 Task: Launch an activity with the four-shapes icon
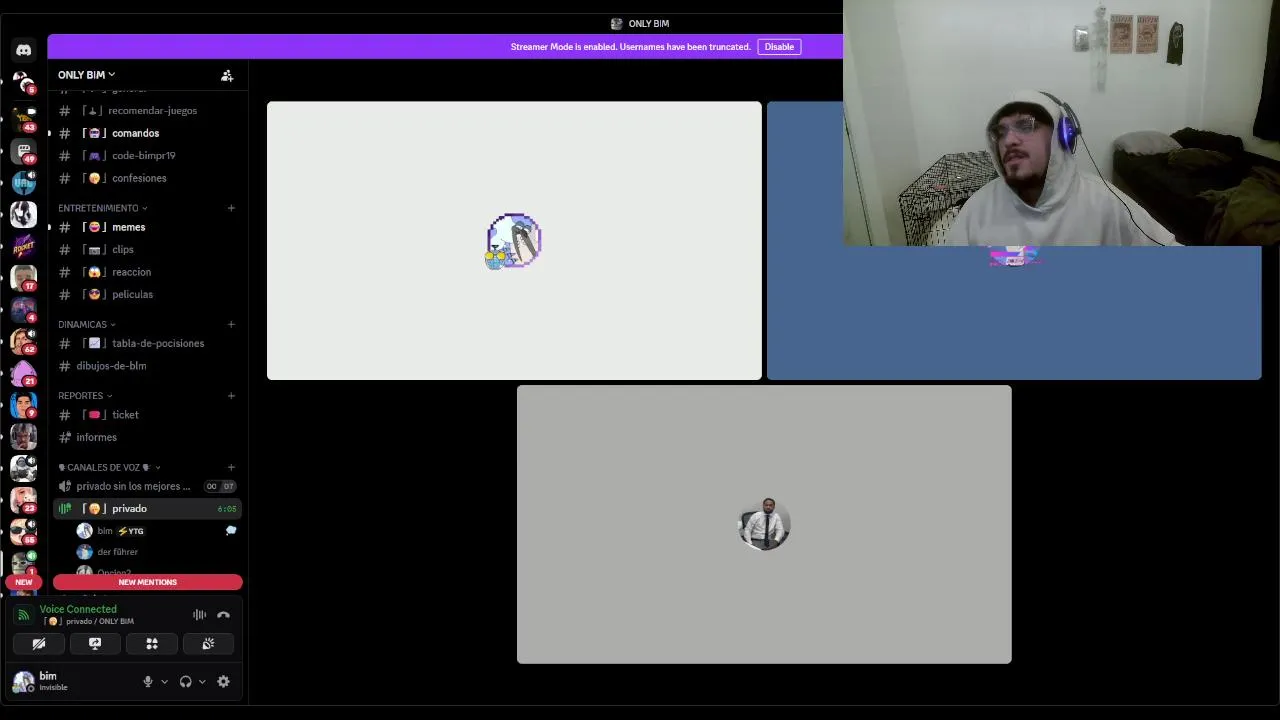[152, 644]
